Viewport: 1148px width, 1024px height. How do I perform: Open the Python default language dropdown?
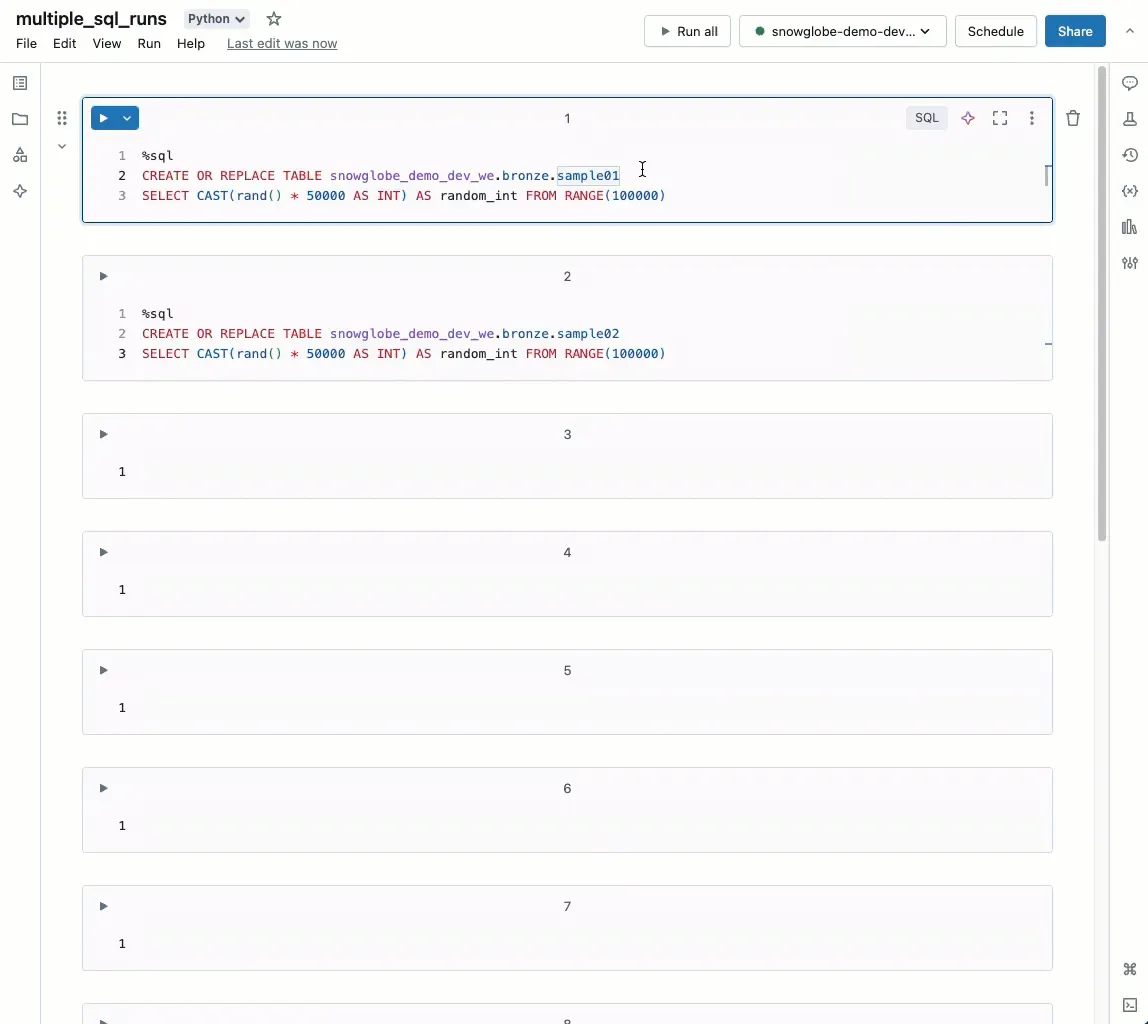point(216,19)
